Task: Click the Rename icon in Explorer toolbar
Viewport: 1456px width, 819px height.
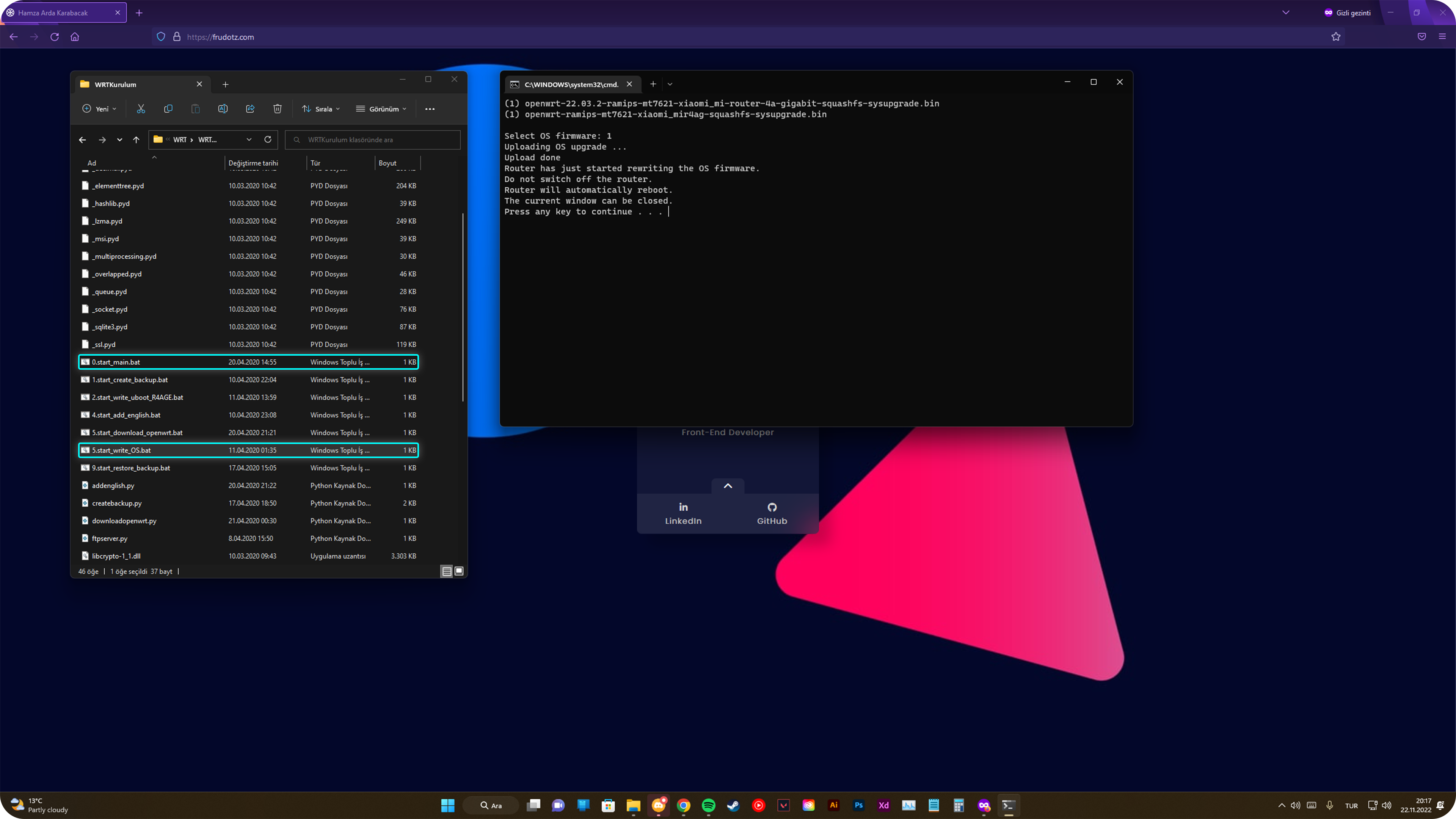Action: 223,108
